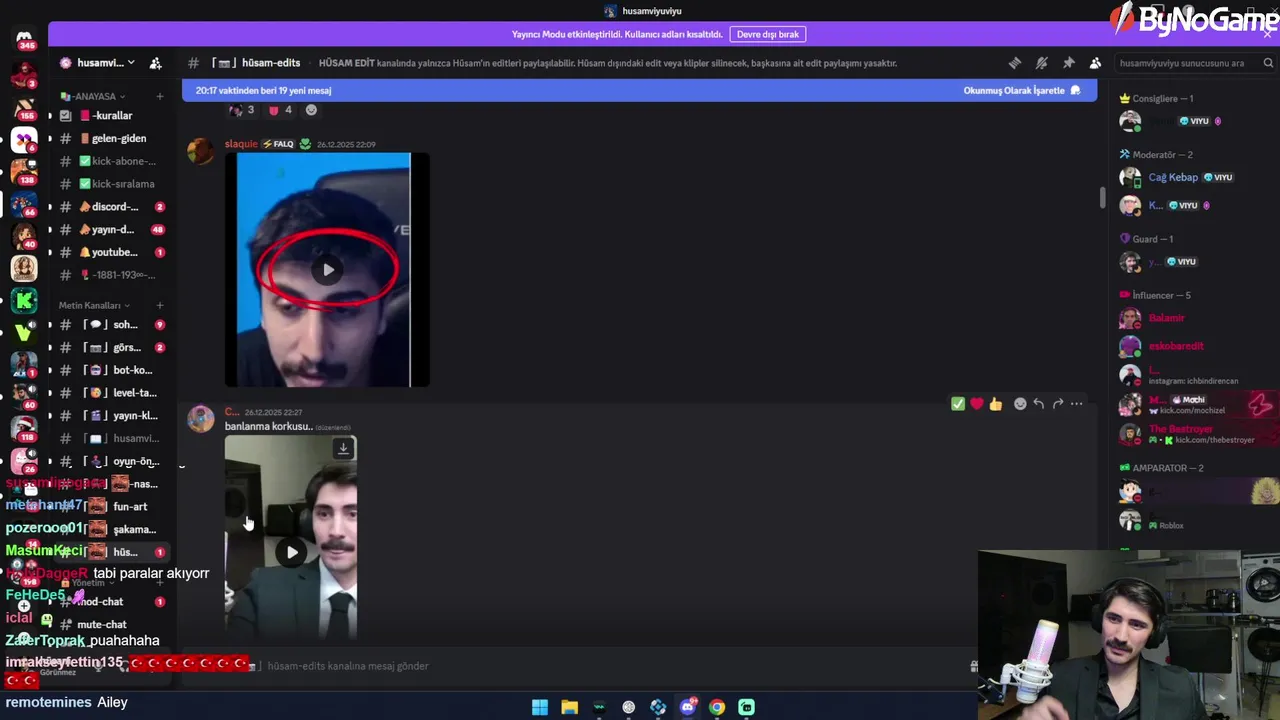
Task: Click the reply arrow on message
Action: (1039, 404)
